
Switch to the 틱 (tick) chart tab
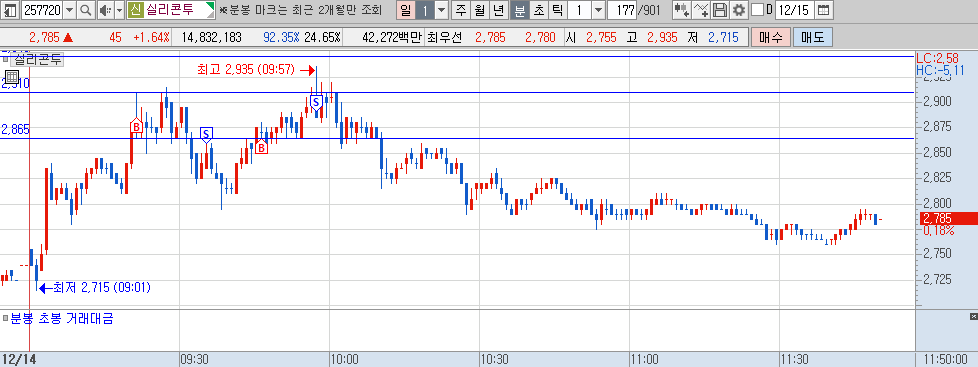pos(558,9)
